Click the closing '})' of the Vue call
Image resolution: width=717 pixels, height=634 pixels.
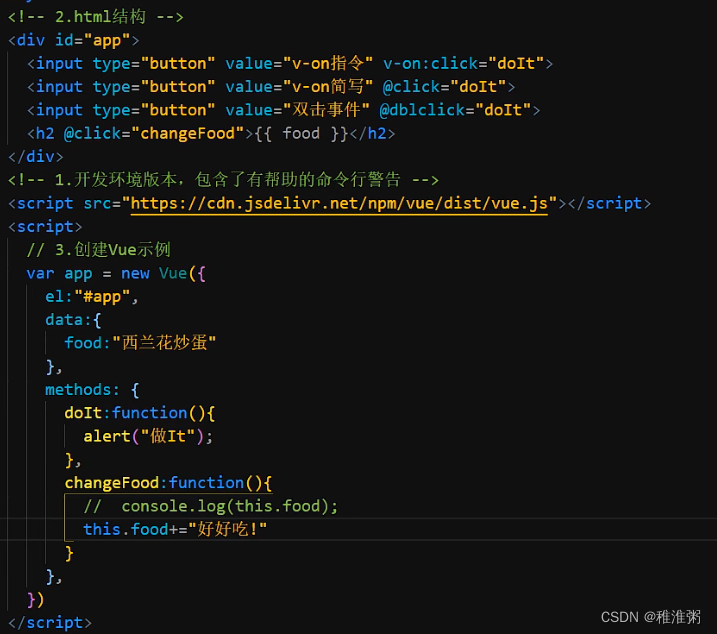pyautogui.click(x=36, y=600)
